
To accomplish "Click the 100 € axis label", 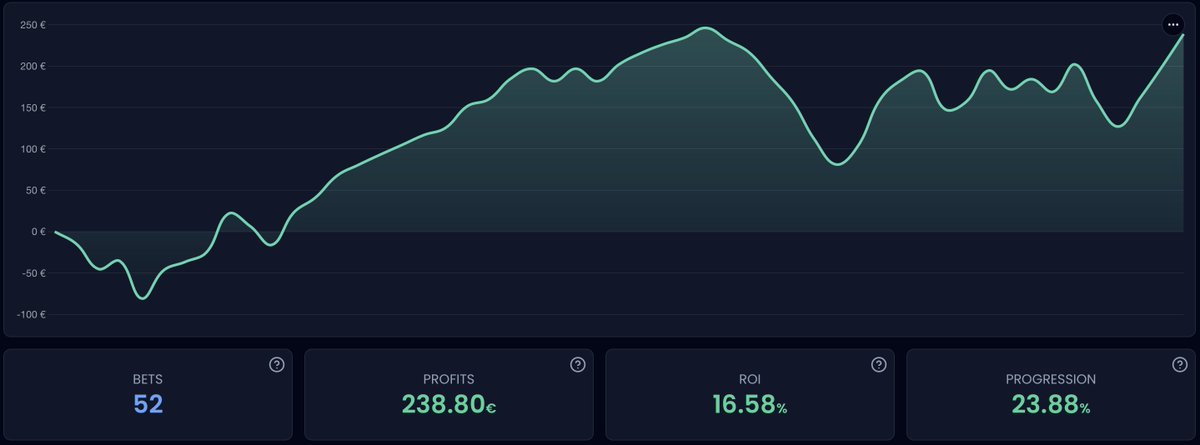I will point(33,149).
